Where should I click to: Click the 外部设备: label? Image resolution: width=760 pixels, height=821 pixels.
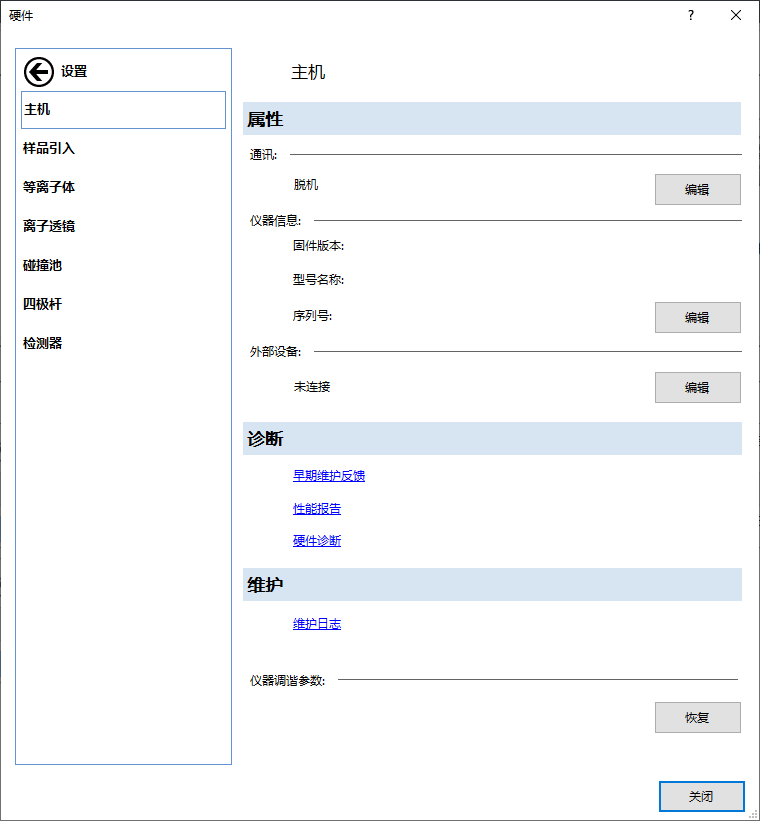276,352
